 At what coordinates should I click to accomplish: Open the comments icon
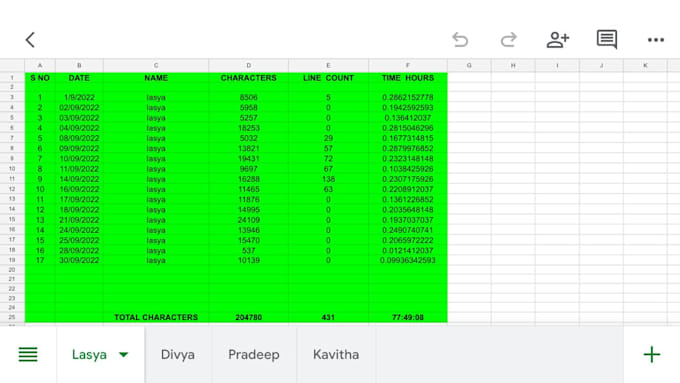607,40
